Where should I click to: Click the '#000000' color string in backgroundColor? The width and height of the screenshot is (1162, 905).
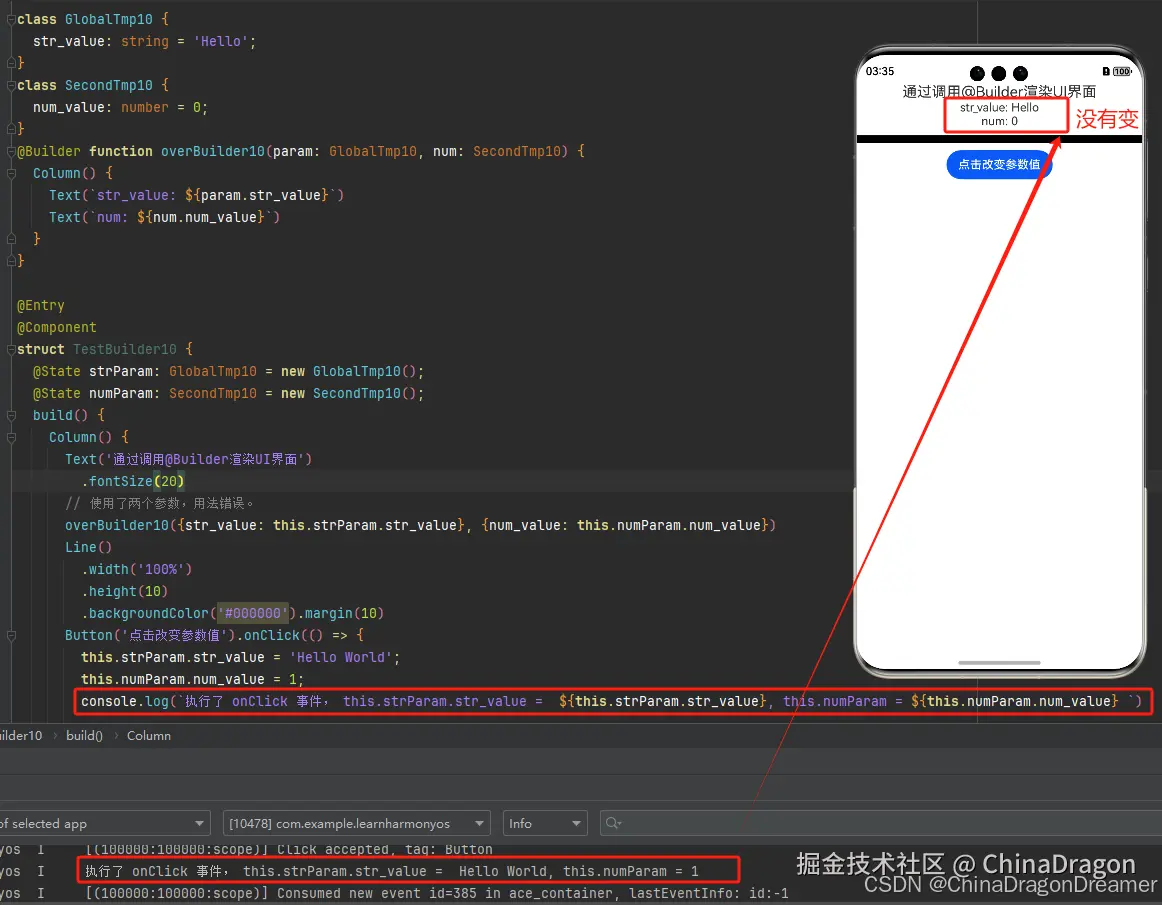click(252, 613)
